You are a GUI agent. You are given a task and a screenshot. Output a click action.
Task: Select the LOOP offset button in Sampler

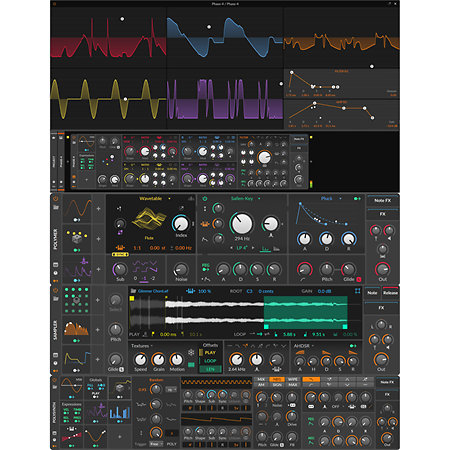click(210, 361)
